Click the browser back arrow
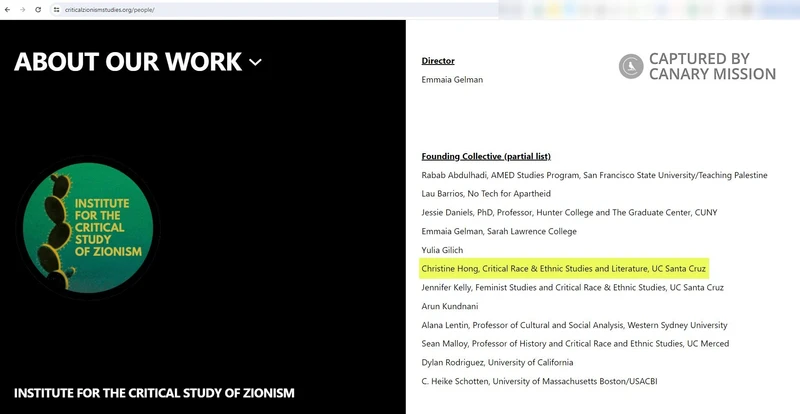Screen dimensions: 800x414 point(8,9)
